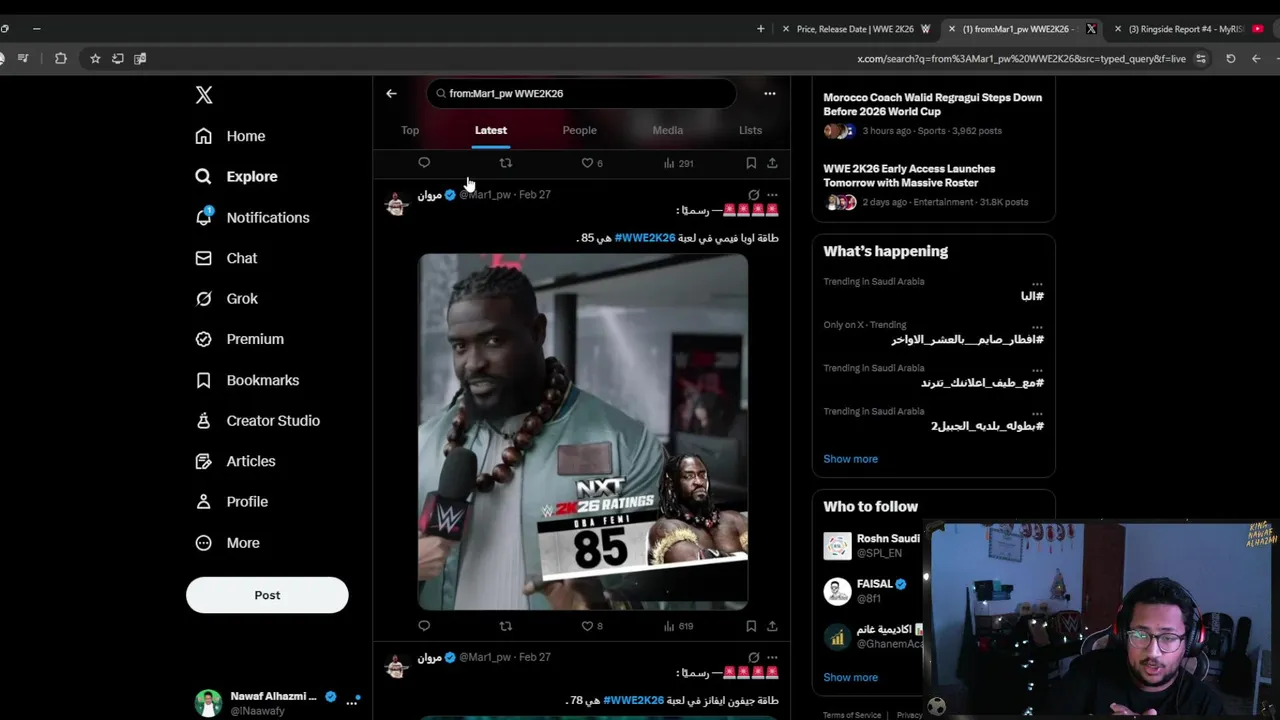Open the search options three-dot menu

770,93
